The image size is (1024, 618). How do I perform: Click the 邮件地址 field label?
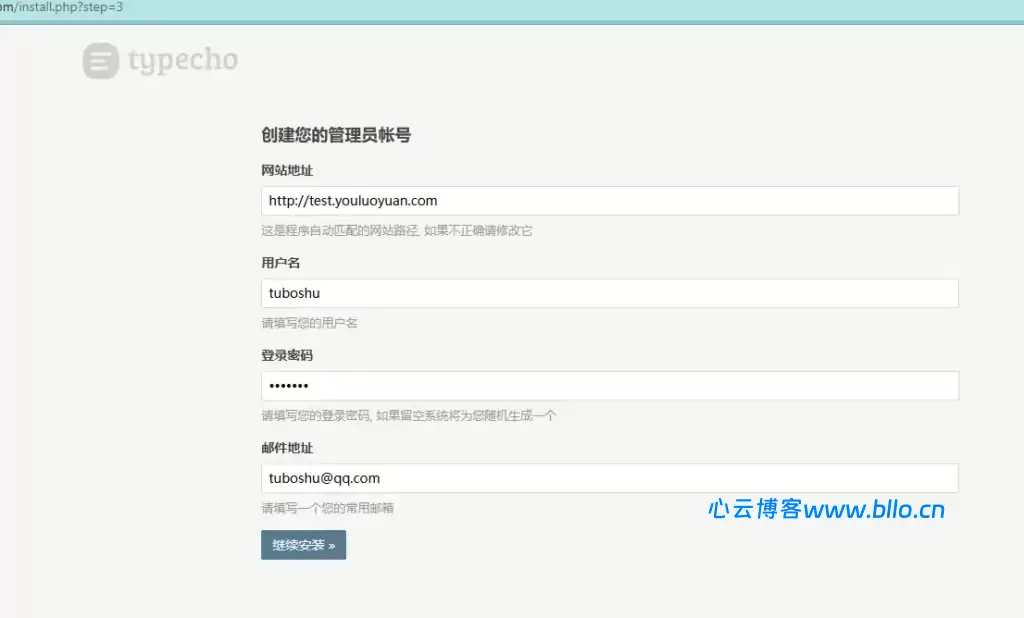[287, 448]
